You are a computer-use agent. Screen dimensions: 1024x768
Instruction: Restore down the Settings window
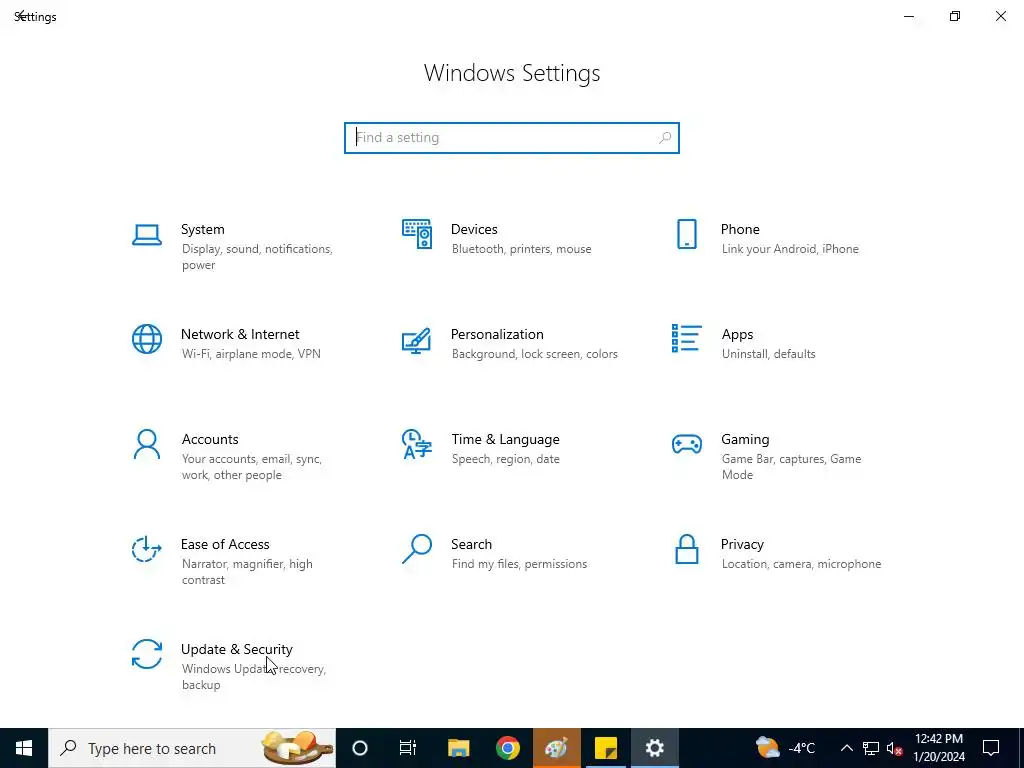955,16
